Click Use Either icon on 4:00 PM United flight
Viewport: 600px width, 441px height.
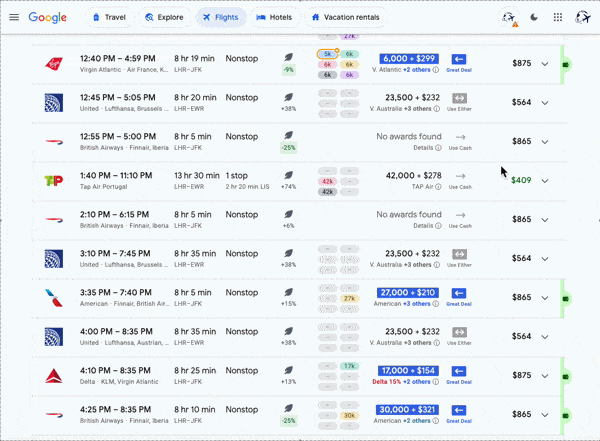[460, 332]
